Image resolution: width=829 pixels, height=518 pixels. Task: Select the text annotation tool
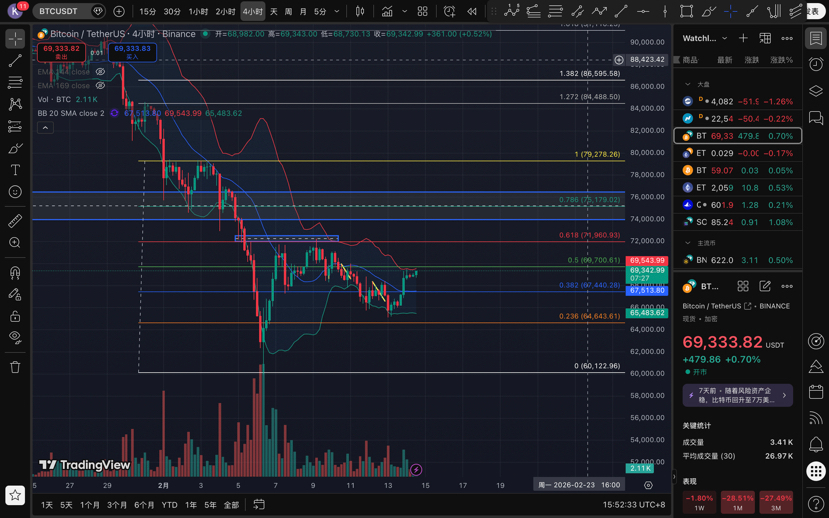[x=15, y=170]
